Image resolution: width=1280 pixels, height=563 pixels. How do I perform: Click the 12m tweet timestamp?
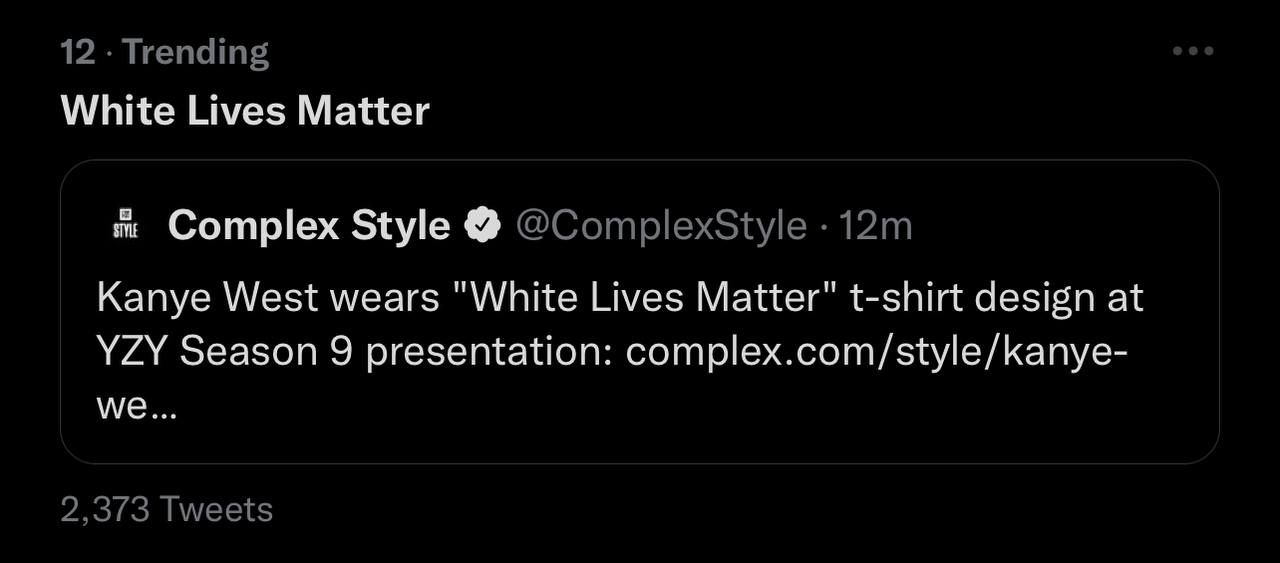876,226
